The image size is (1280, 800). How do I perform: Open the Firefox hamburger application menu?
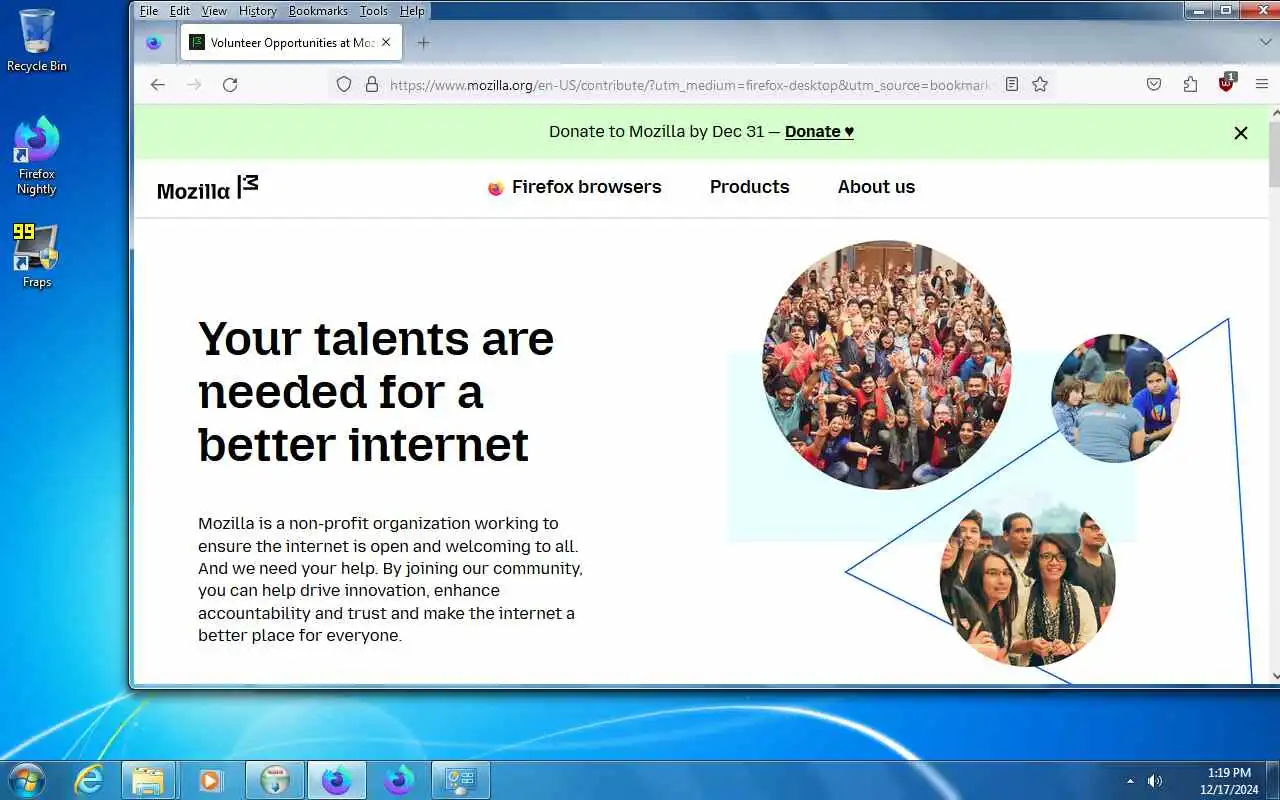point(1262,85)
